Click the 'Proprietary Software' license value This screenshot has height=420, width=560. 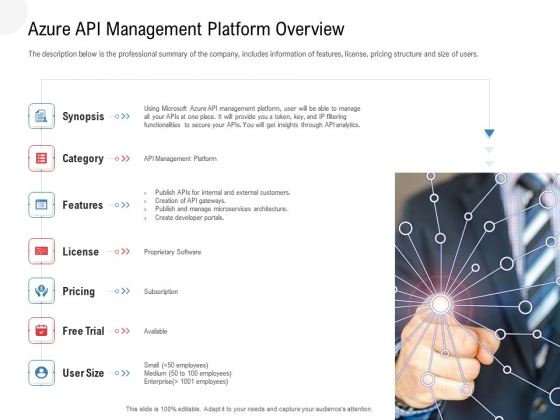172,252
